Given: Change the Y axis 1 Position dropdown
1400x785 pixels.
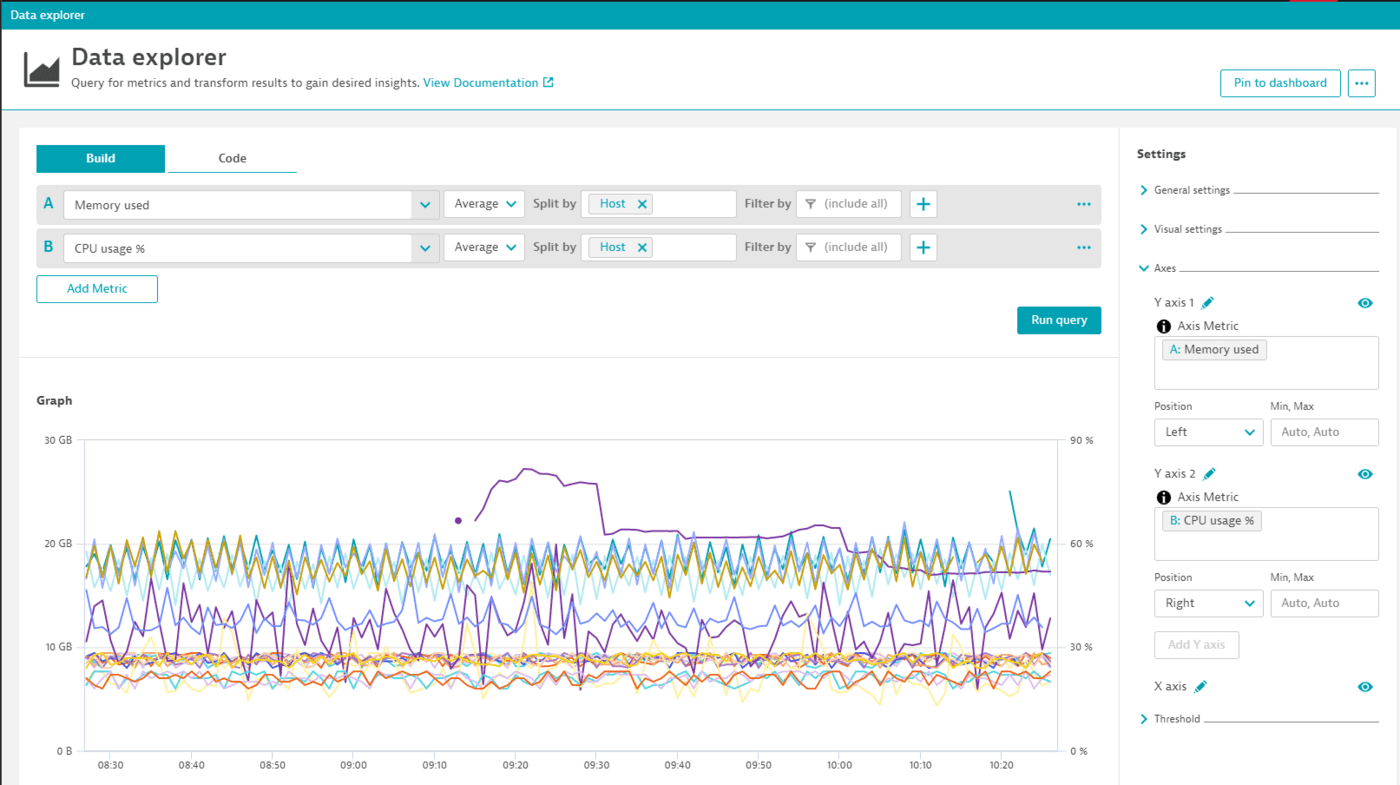Looking at the screenshot, I should click(1208, 432).
